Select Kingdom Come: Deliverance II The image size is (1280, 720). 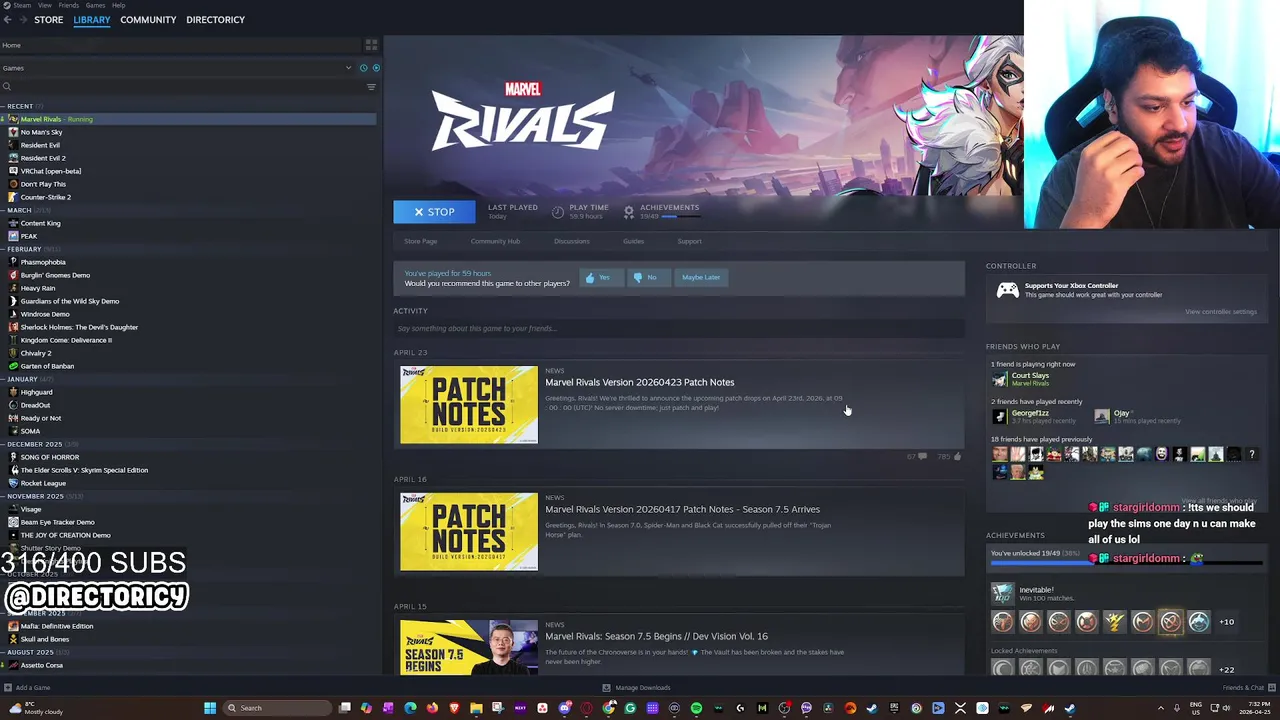point(66,340)
